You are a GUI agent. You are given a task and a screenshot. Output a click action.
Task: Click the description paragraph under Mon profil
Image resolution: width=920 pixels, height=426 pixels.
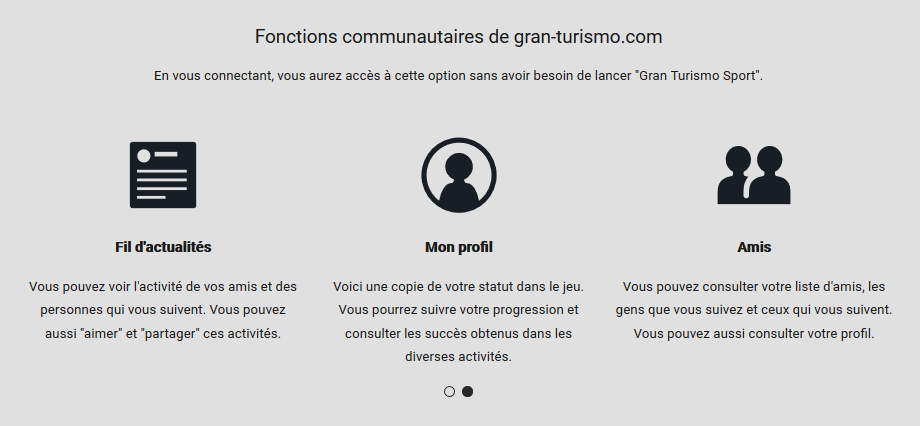459,322
